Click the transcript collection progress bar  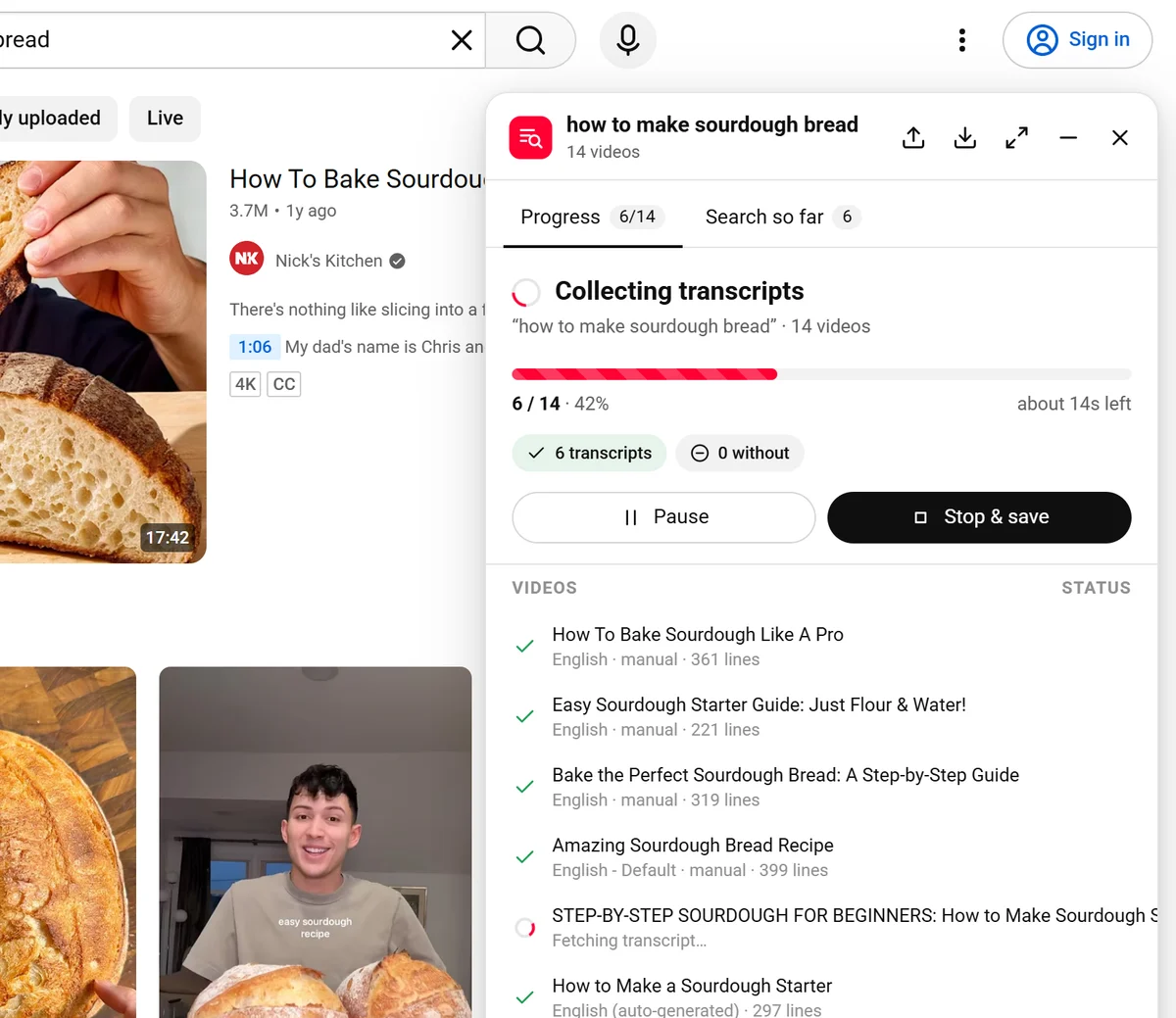point(821,374)
